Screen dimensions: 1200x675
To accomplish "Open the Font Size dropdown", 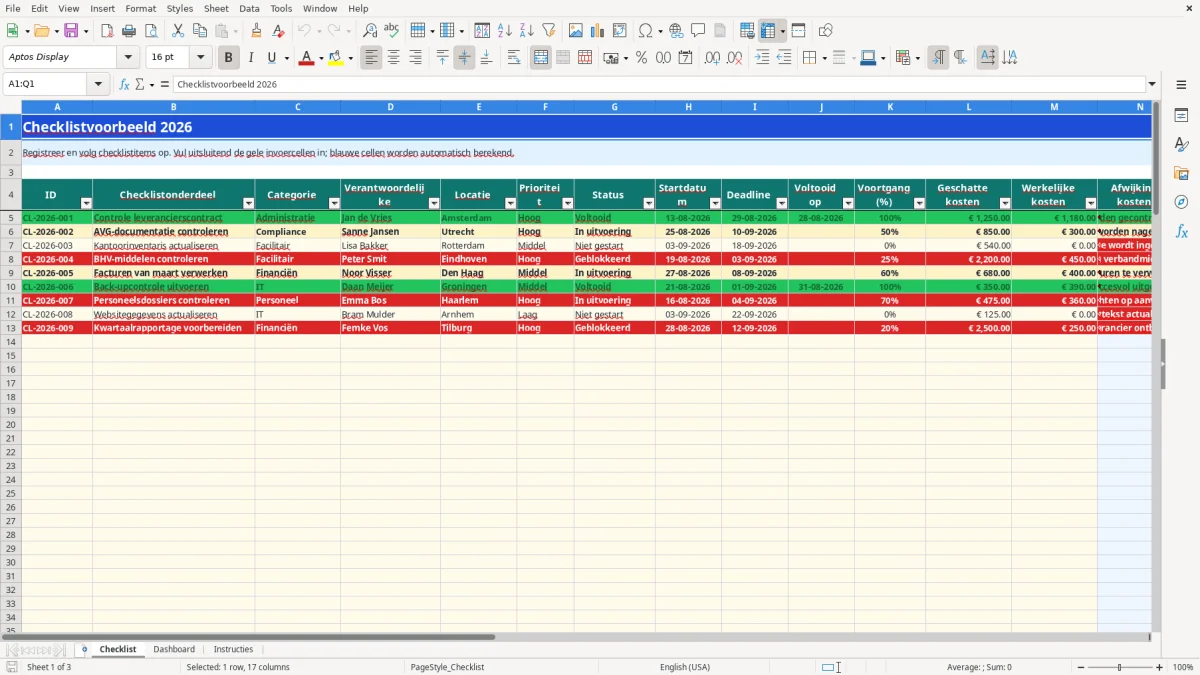I will coord(200,57).
